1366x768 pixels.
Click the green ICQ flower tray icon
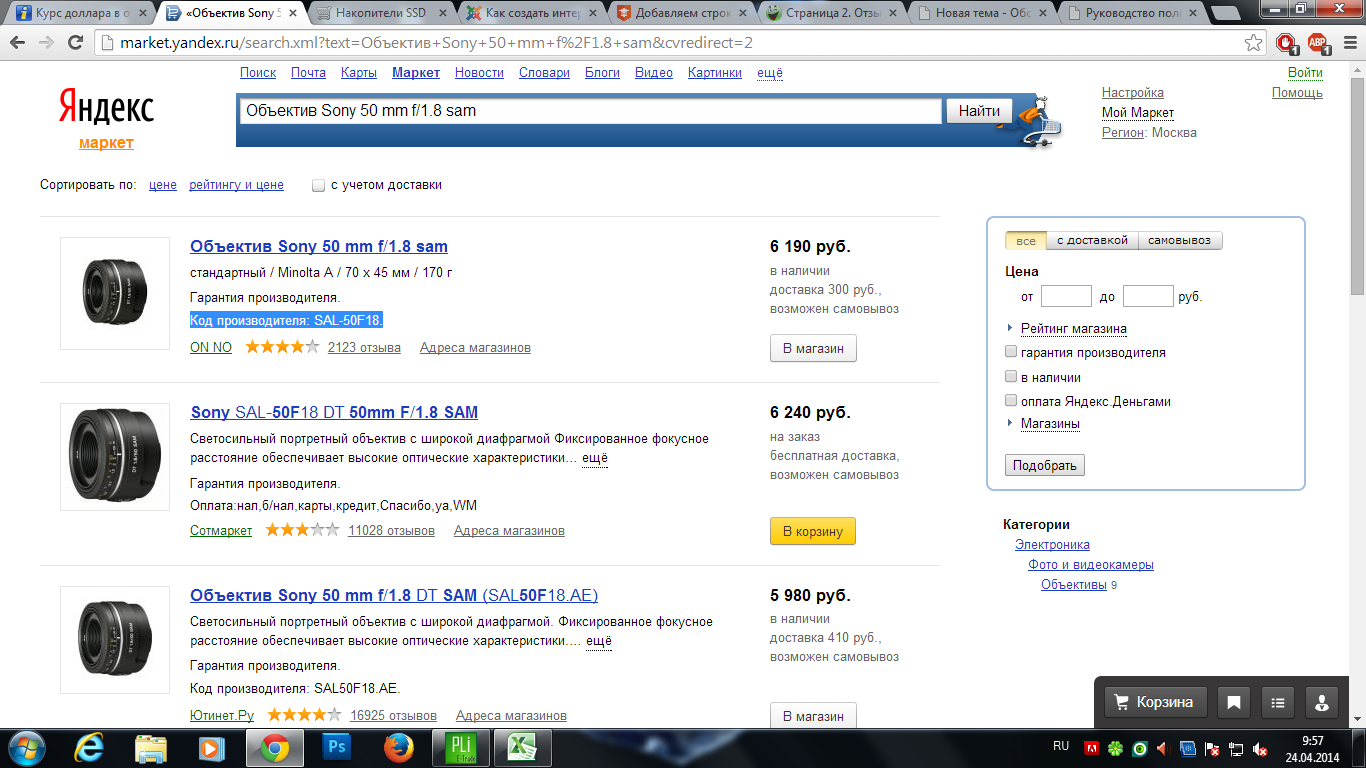[1115, 748]
